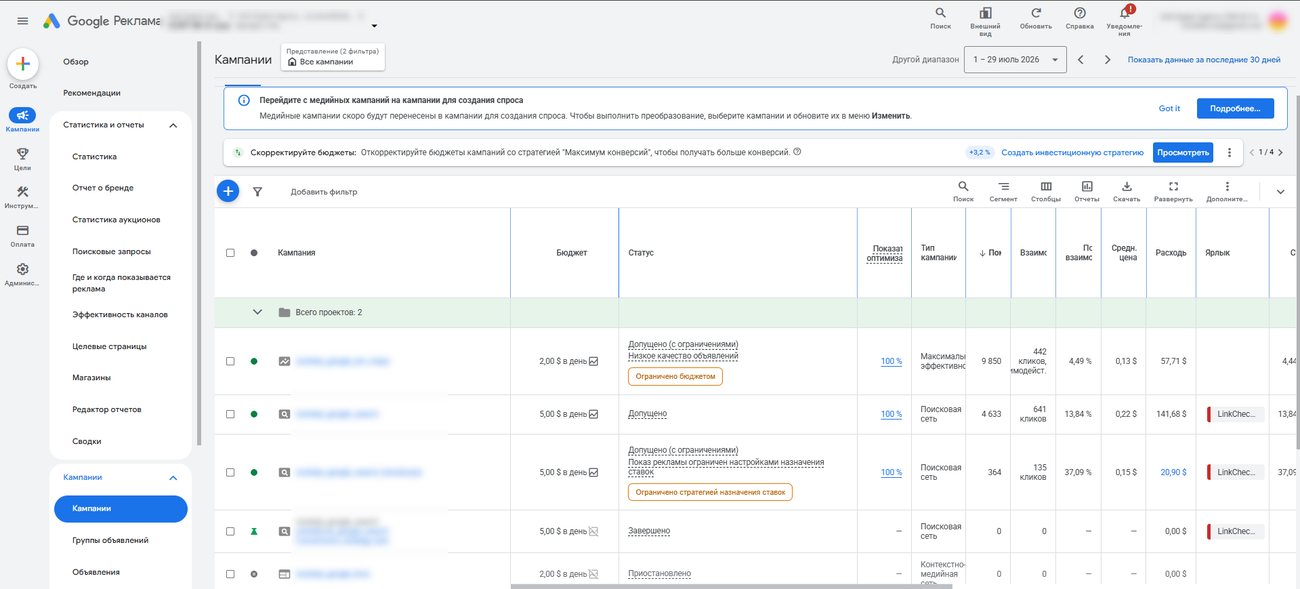Sort by Бюджет column header
The width and height of the screenshot is (1300, 589).
[572, 253]
